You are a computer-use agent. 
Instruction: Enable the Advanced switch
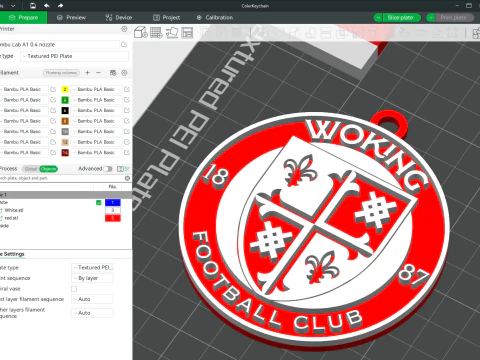click(108, 169)
